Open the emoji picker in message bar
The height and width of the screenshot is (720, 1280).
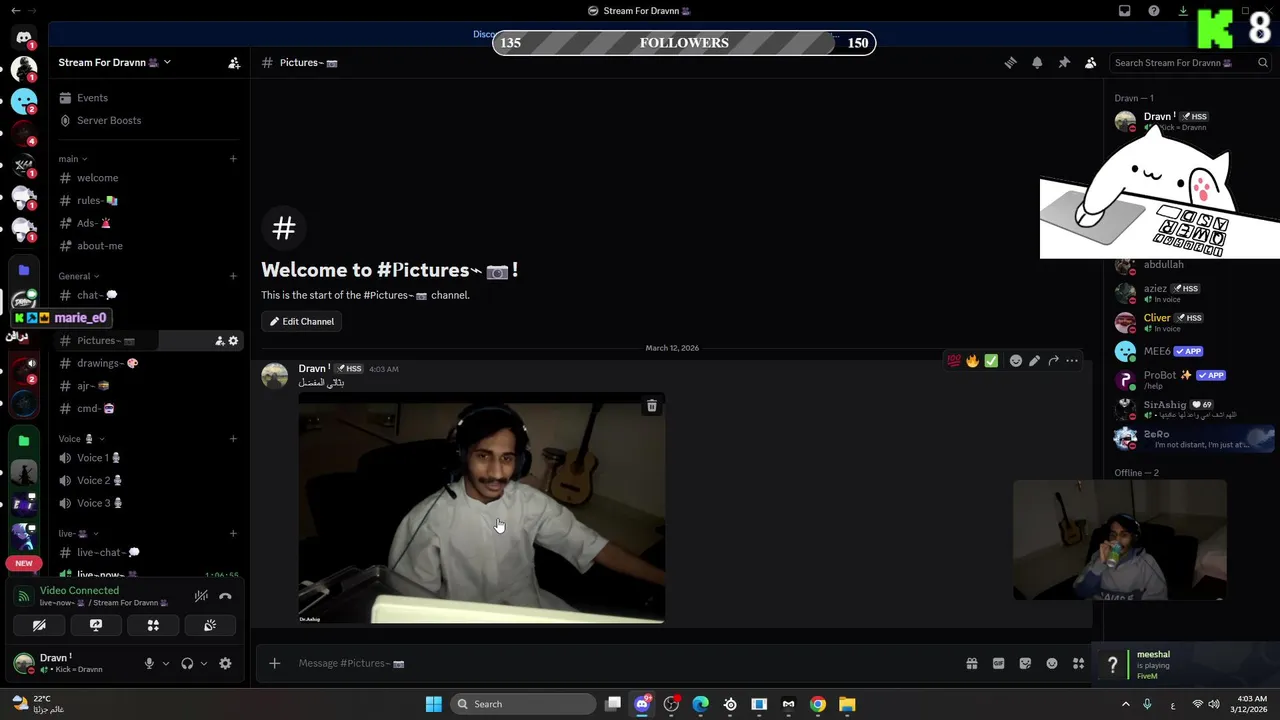pos(1052,663)
